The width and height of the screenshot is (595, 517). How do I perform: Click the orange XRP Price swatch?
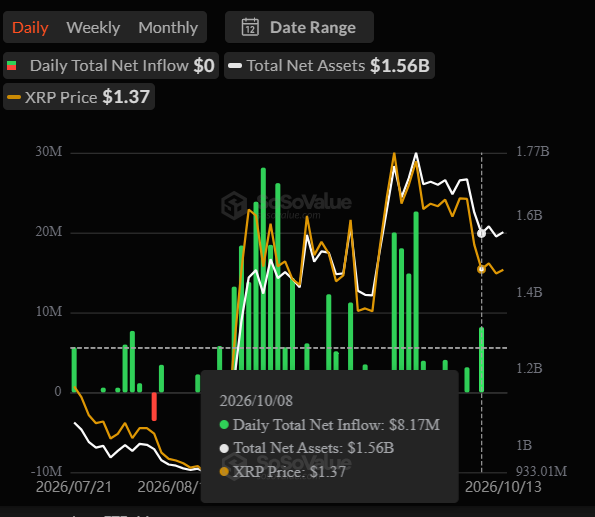click(14, 97)
